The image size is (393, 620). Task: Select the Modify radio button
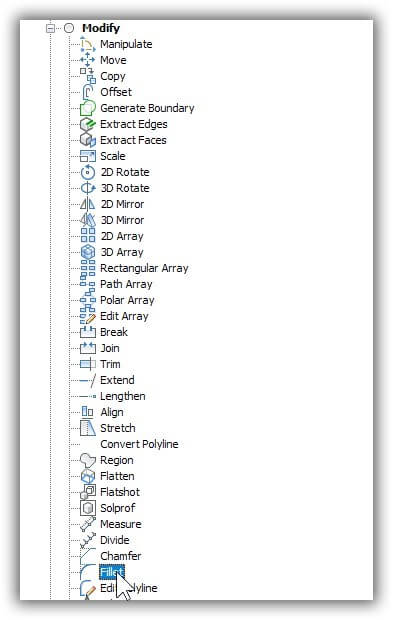(x=69, y=28)
